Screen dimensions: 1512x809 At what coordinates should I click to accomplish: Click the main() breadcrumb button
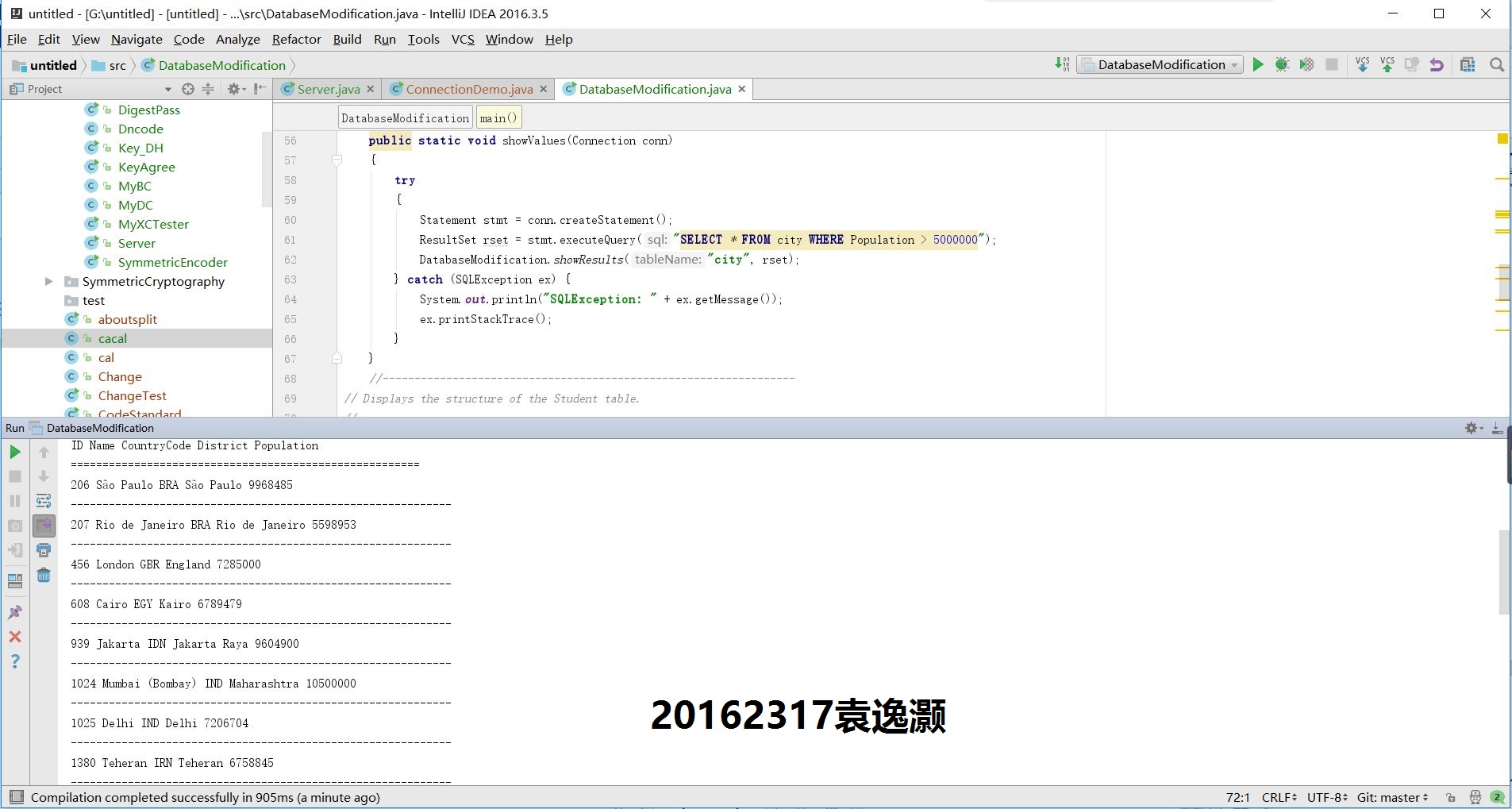coord(498,117)
